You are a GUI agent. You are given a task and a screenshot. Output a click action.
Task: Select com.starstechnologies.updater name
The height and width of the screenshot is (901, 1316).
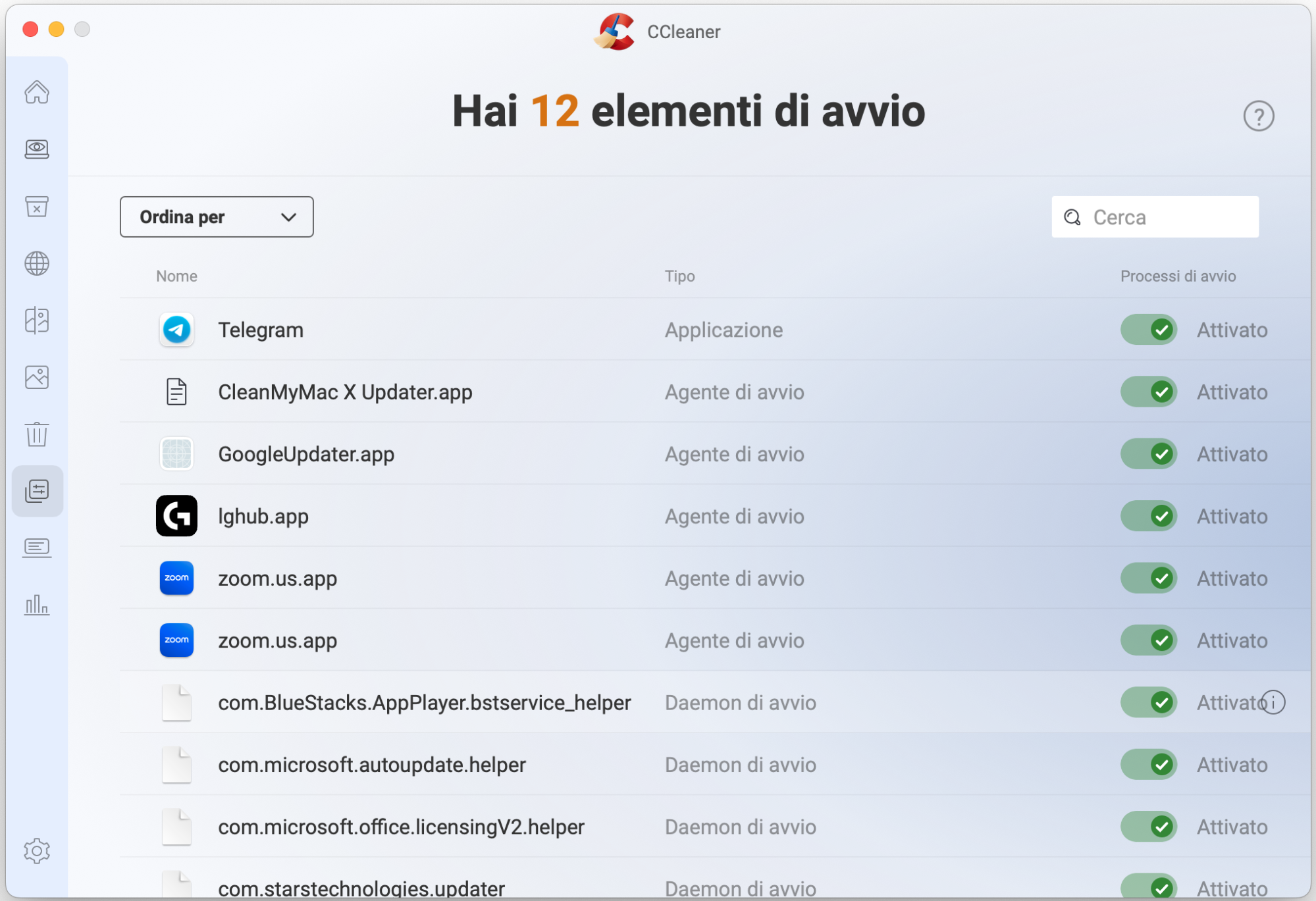point(361,888)
